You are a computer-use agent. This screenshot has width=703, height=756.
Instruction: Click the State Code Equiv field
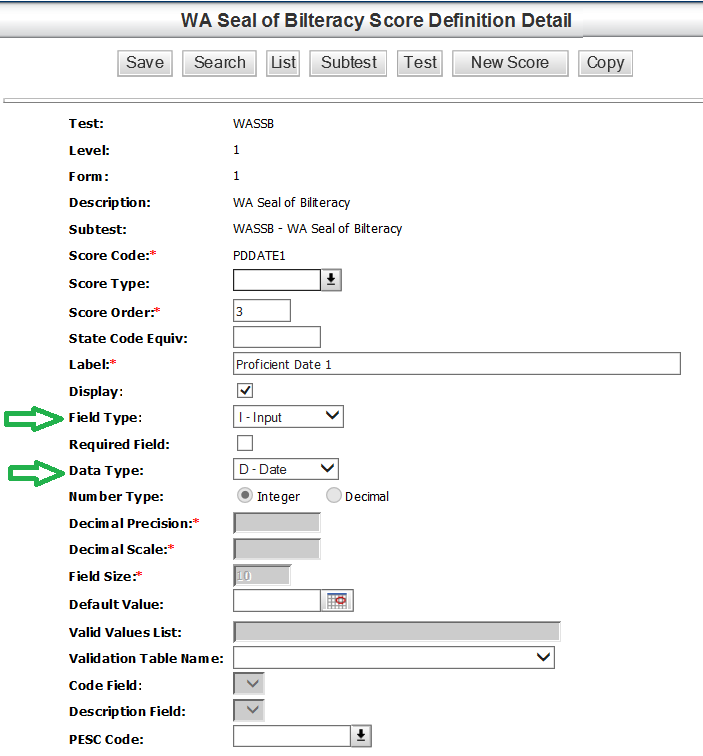[x=276, y=337]
